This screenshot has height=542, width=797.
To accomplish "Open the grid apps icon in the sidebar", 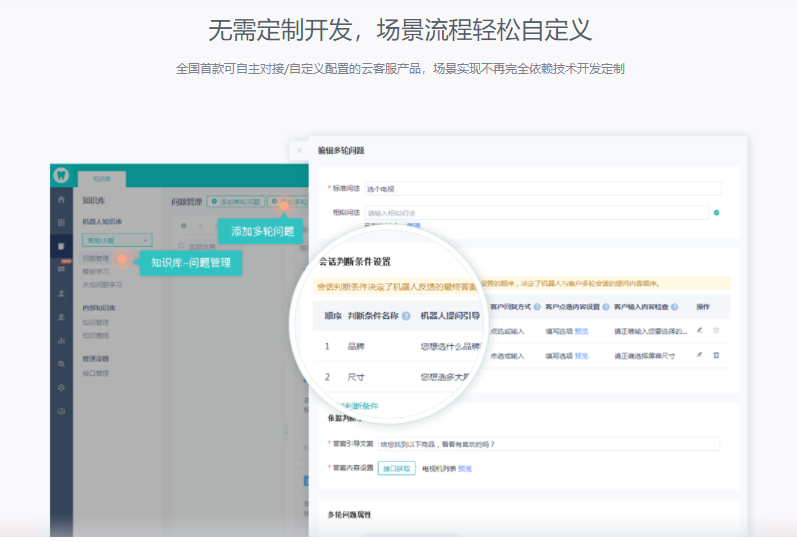I will (61, 222).
